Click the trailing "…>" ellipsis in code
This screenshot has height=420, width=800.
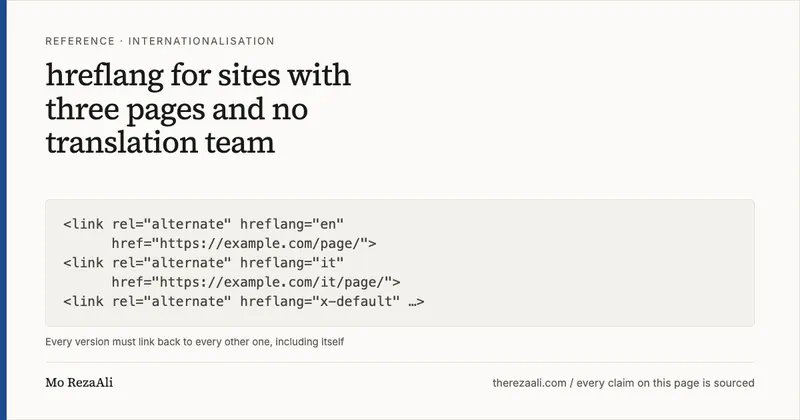click(x=416, y=302)
